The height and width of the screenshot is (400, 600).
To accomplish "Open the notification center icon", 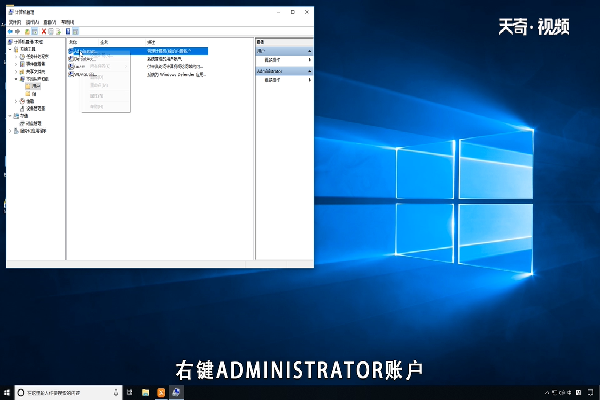I will click(x=592, y=392).
